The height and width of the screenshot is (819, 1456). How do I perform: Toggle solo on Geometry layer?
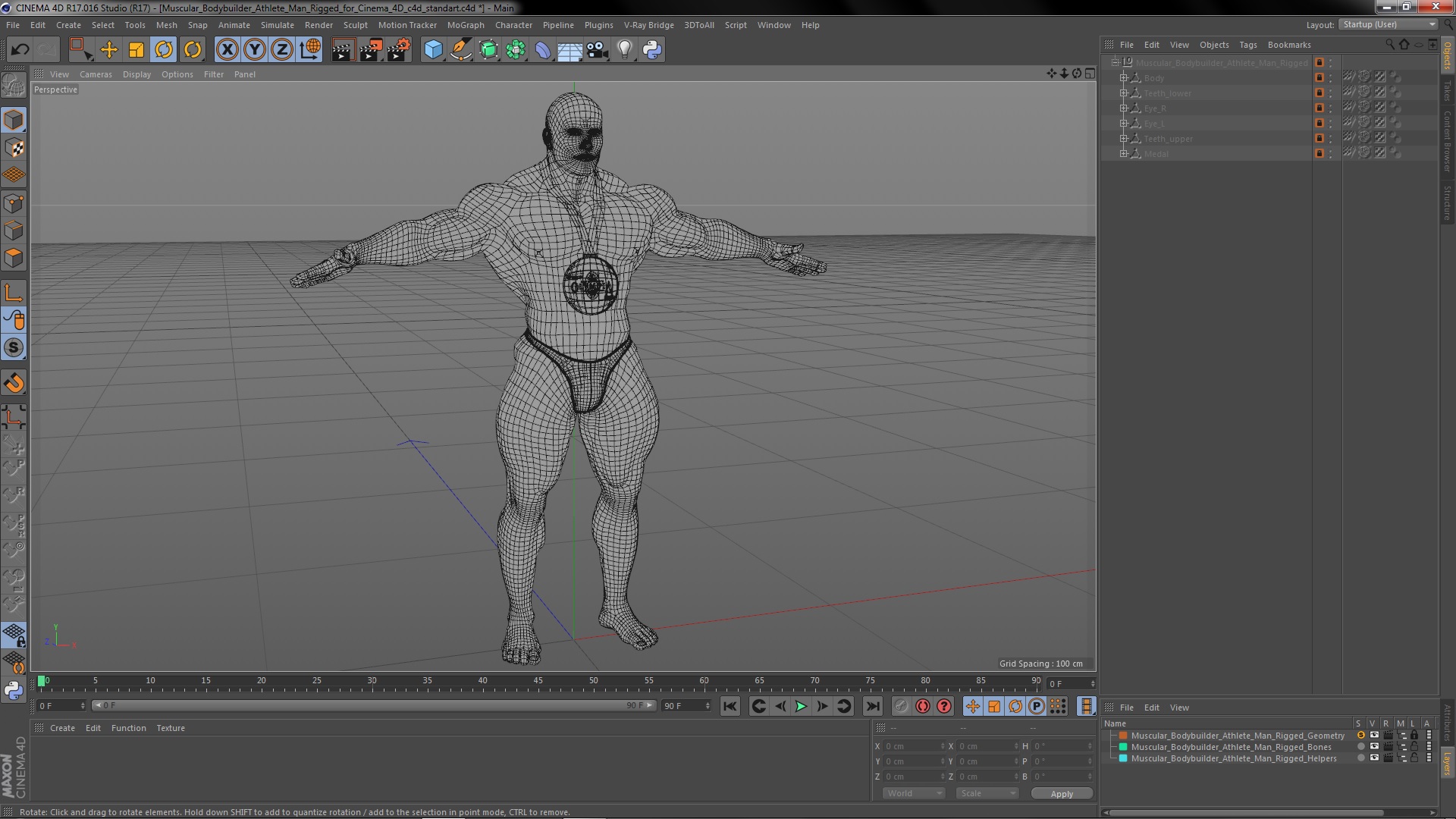1360,736
